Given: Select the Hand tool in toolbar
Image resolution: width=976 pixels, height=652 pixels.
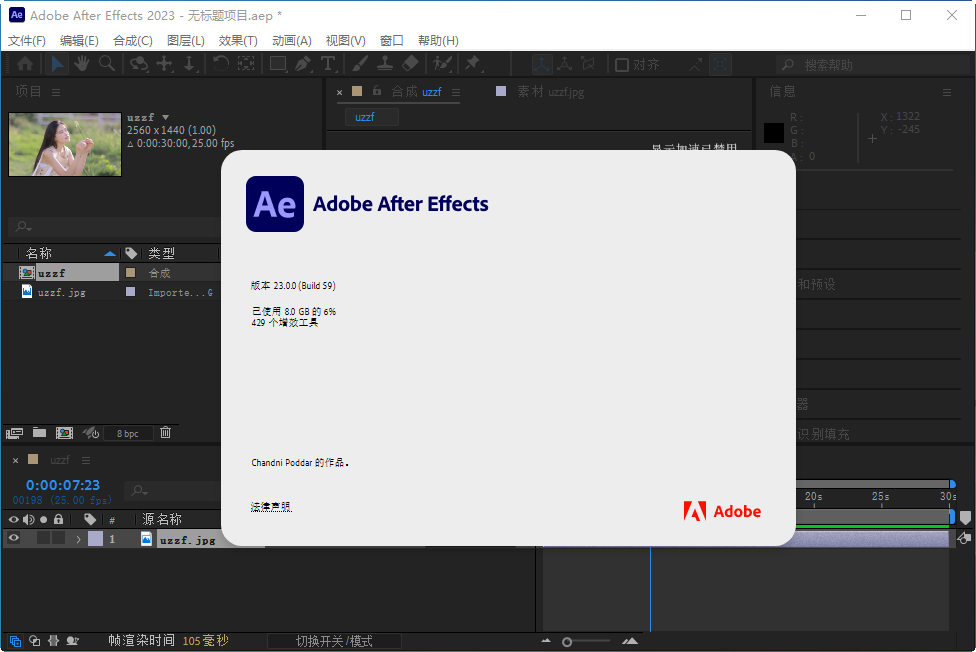Looking at the screenshot, I should click(81, 64).
